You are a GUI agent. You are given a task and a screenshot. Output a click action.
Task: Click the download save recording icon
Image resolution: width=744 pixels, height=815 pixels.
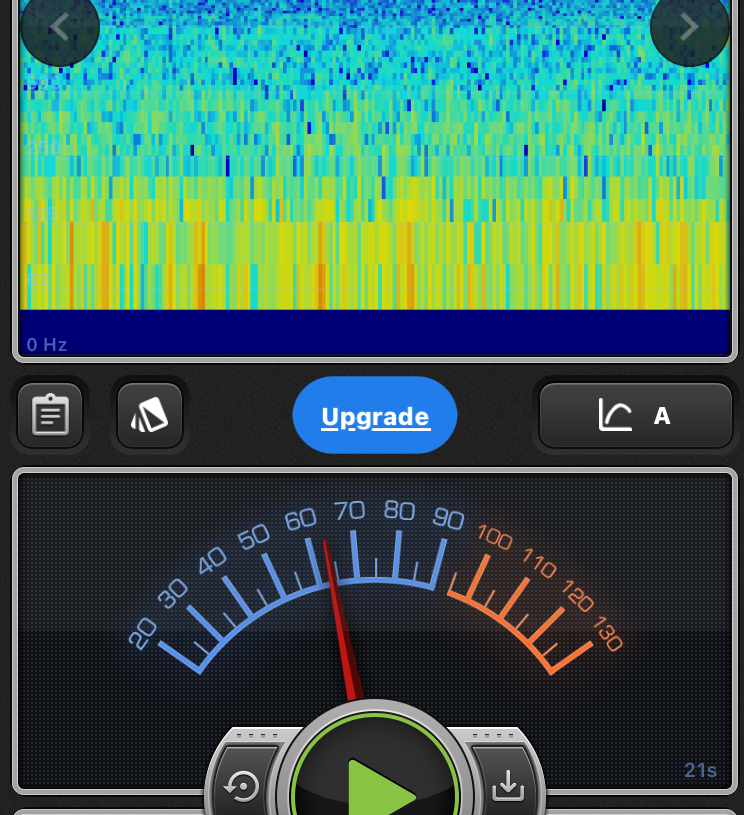(x=508, y=786)
